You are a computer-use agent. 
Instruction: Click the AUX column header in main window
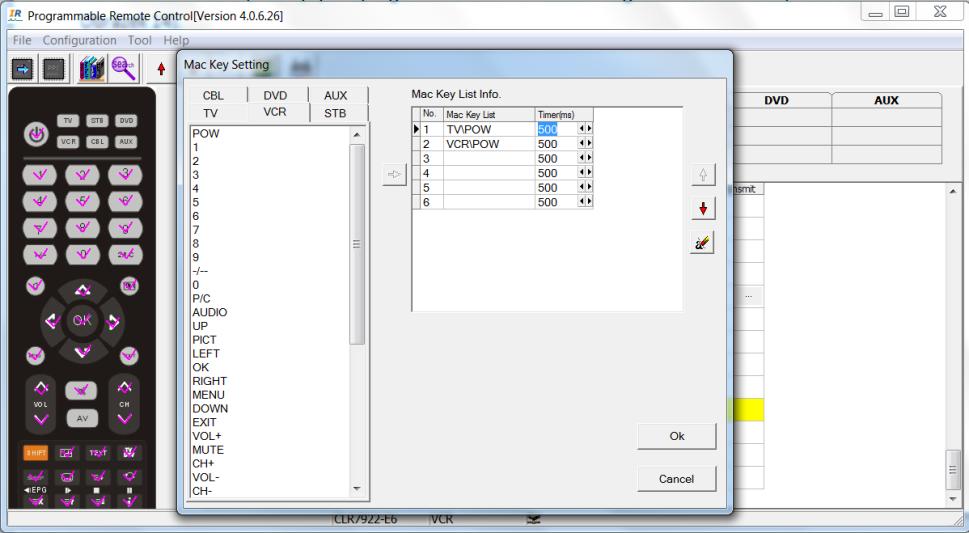click(886, 100)
